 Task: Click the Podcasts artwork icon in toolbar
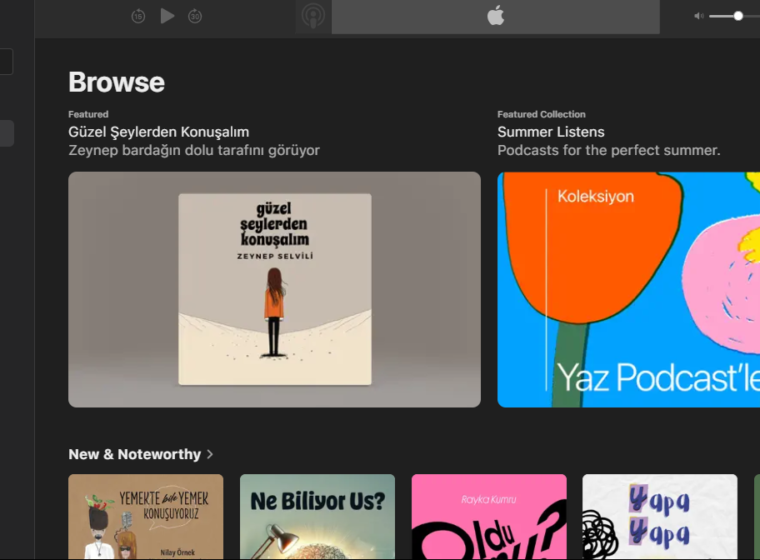(313, 16)
